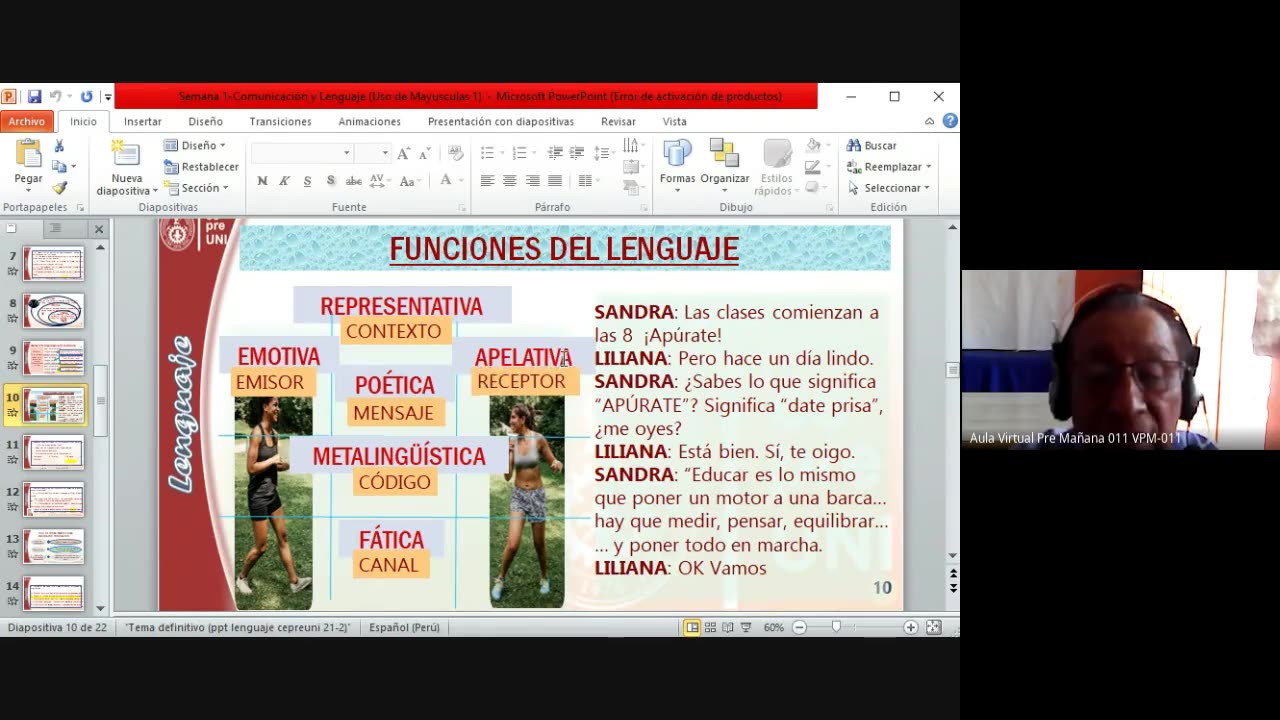Click the PowerPoint Help question icon
The height and width of the screenshot is (720, 1280).
coord(950,121)
